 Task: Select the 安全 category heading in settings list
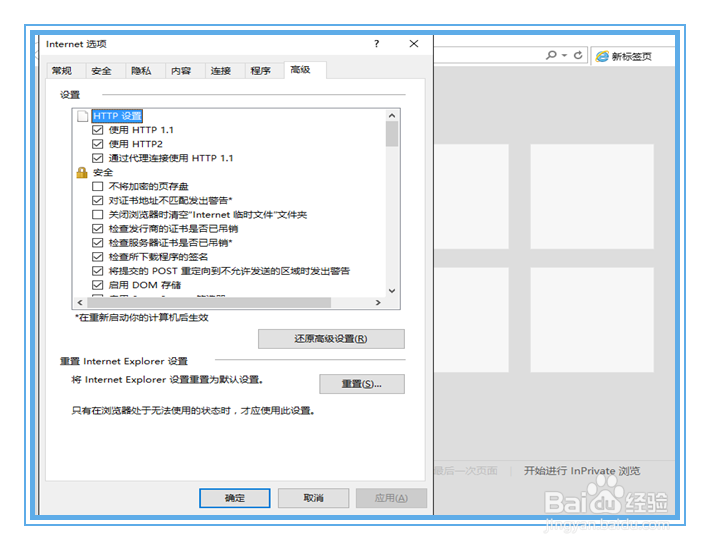coord(103,172)
